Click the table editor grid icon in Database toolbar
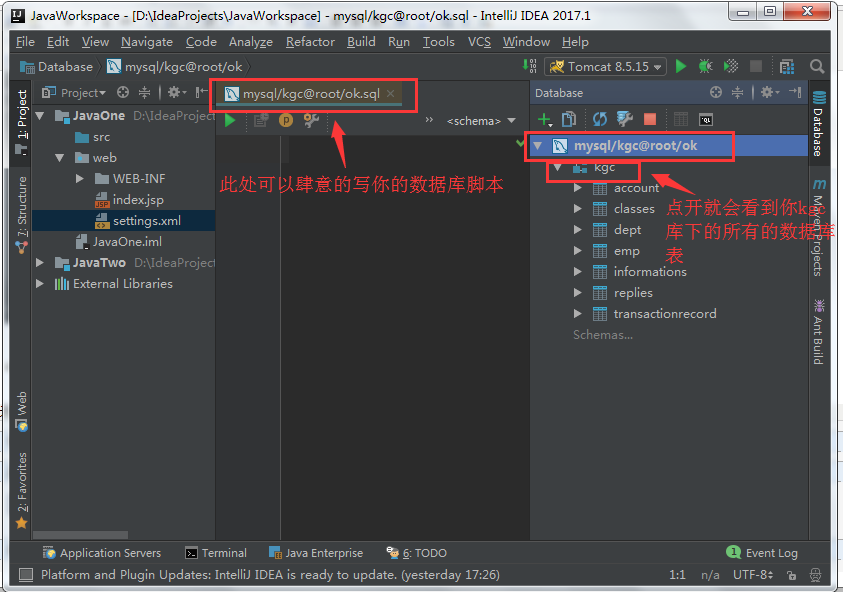The height and width of the screenshot is (592, 843). click(x=681, y=119)
